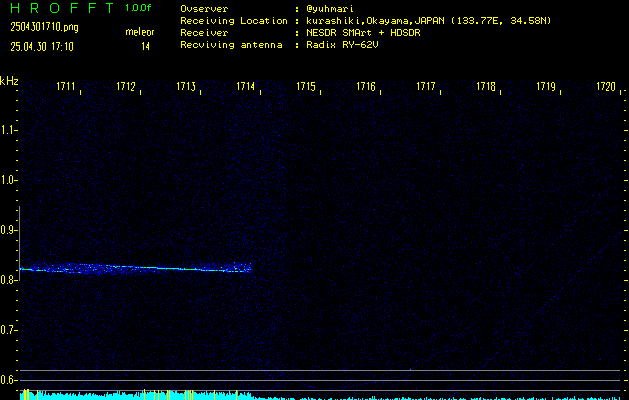The height and width of the screenshot is (400, 629).
Task: Click the 1720 time marker
Action: [606, 87]
